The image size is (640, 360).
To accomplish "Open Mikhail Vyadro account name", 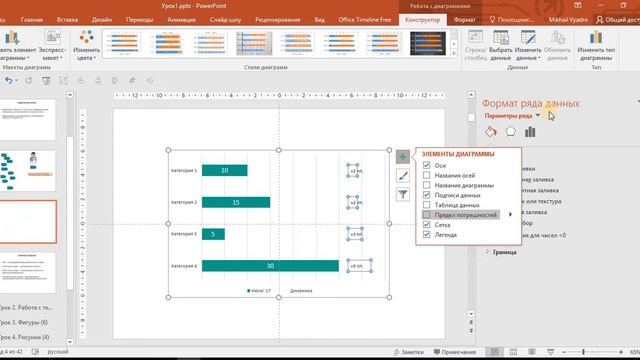I will (x=568, y=20).
